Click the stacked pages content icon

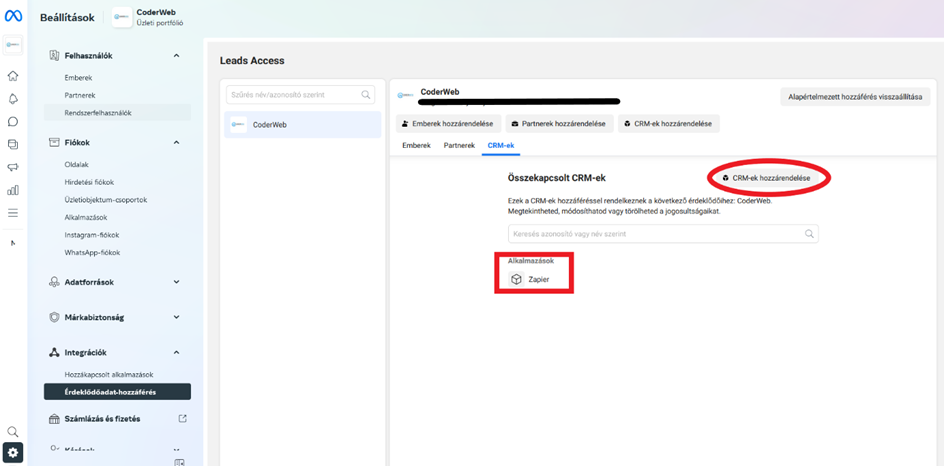tap(13, 144)
